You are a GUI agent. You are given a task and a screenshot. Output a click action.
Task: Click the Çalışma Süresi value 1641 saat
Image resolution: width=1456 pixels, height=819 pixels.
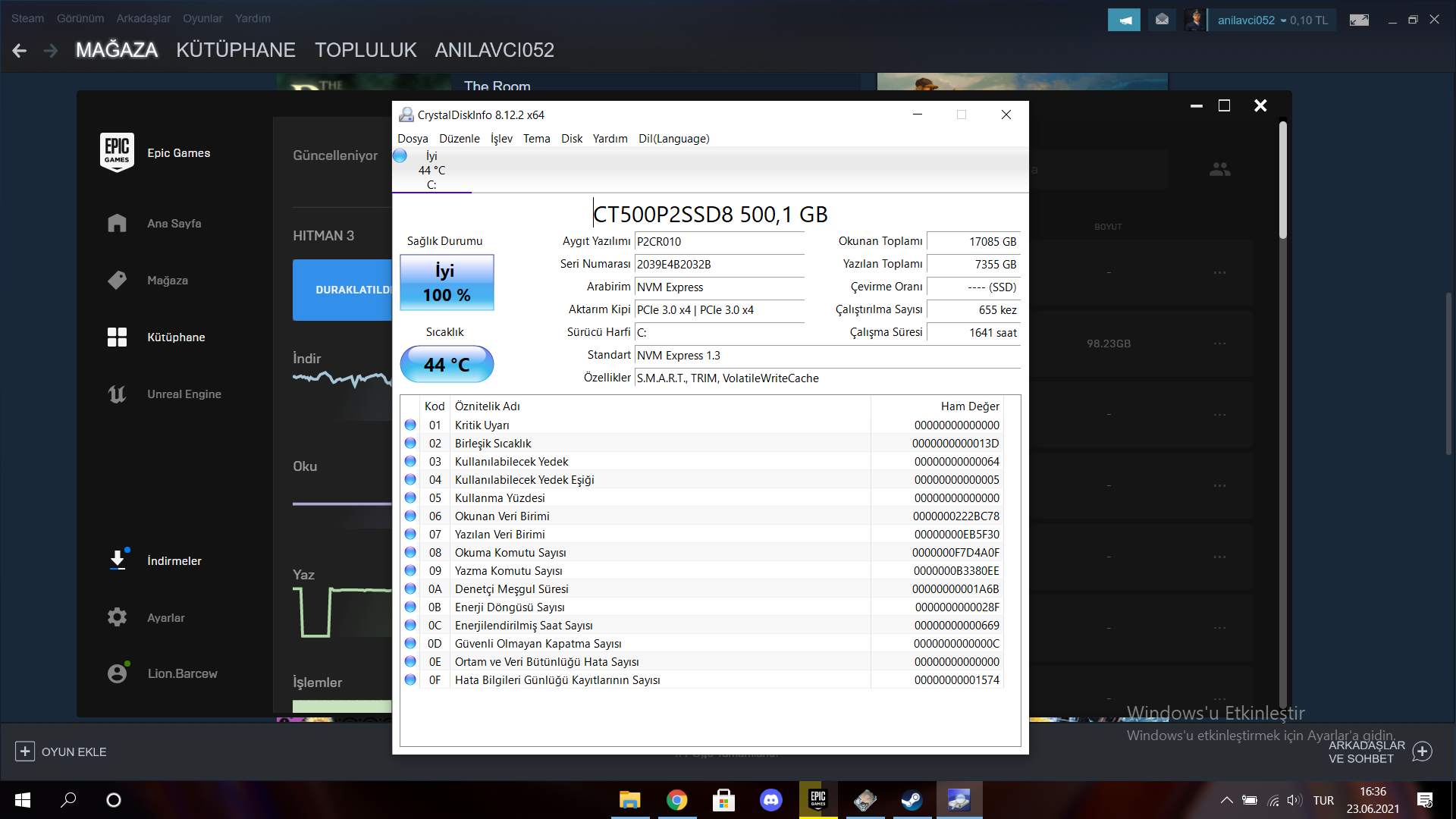[973, 333]
